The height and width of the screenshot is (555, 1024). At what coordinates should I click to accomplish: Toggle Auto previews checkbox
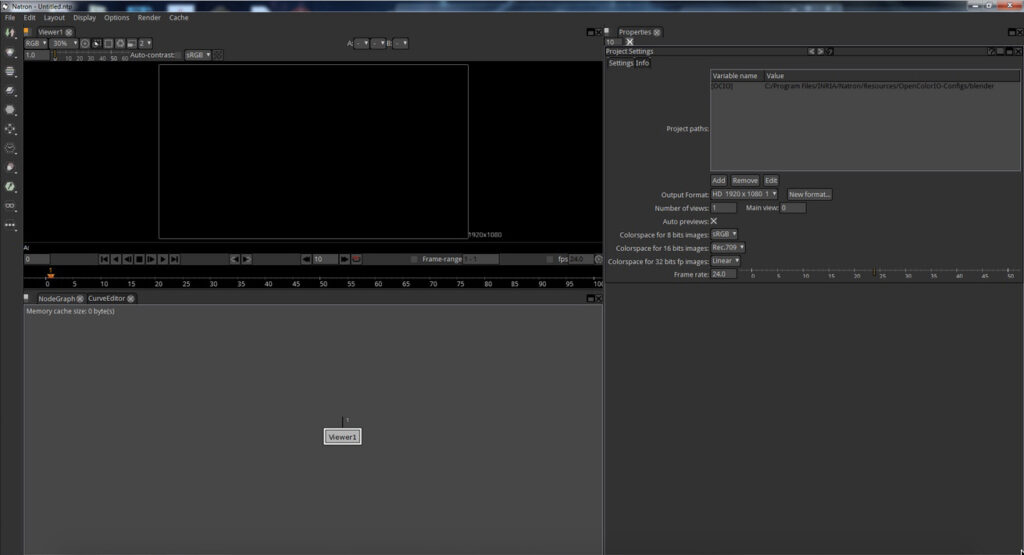tap(714, 221)
